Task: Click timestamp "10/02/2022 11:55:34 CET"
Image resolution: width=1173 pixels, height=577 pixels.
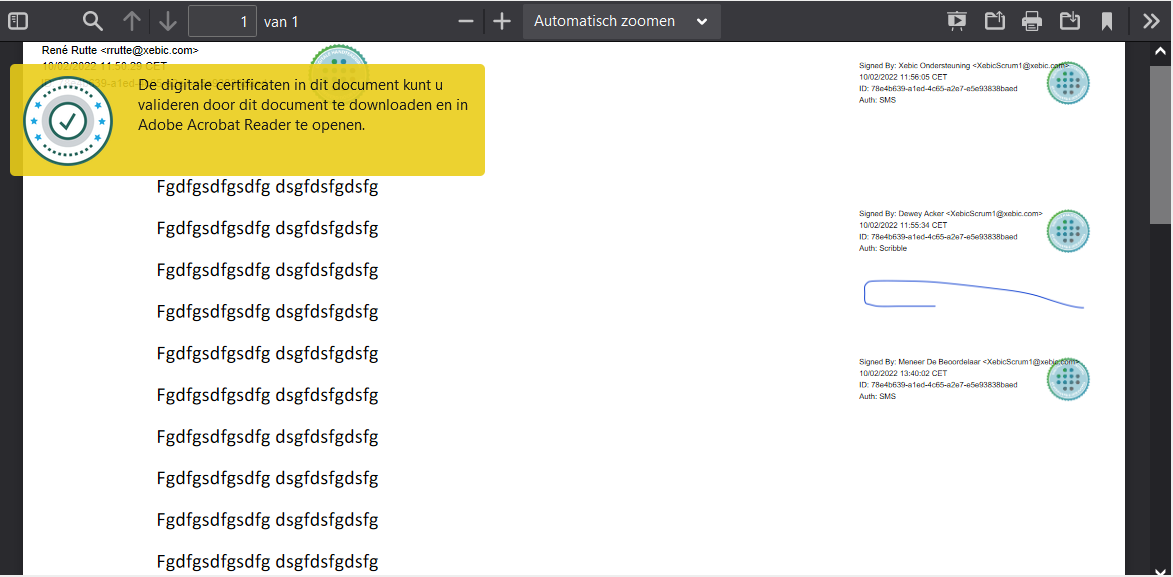Action: (x=903, y=225)
